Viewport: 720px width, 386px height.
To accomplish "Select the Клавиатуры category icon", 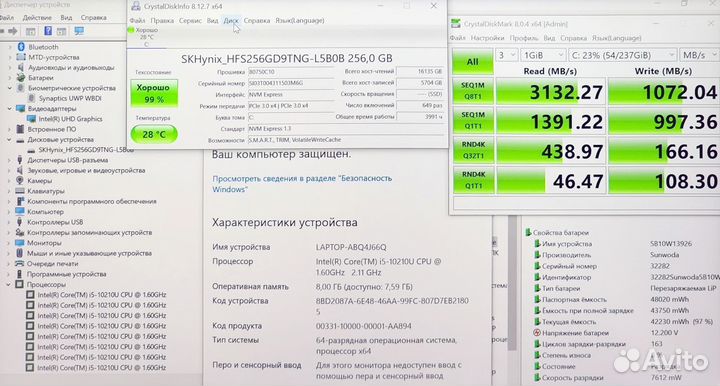I will point(20,191).
